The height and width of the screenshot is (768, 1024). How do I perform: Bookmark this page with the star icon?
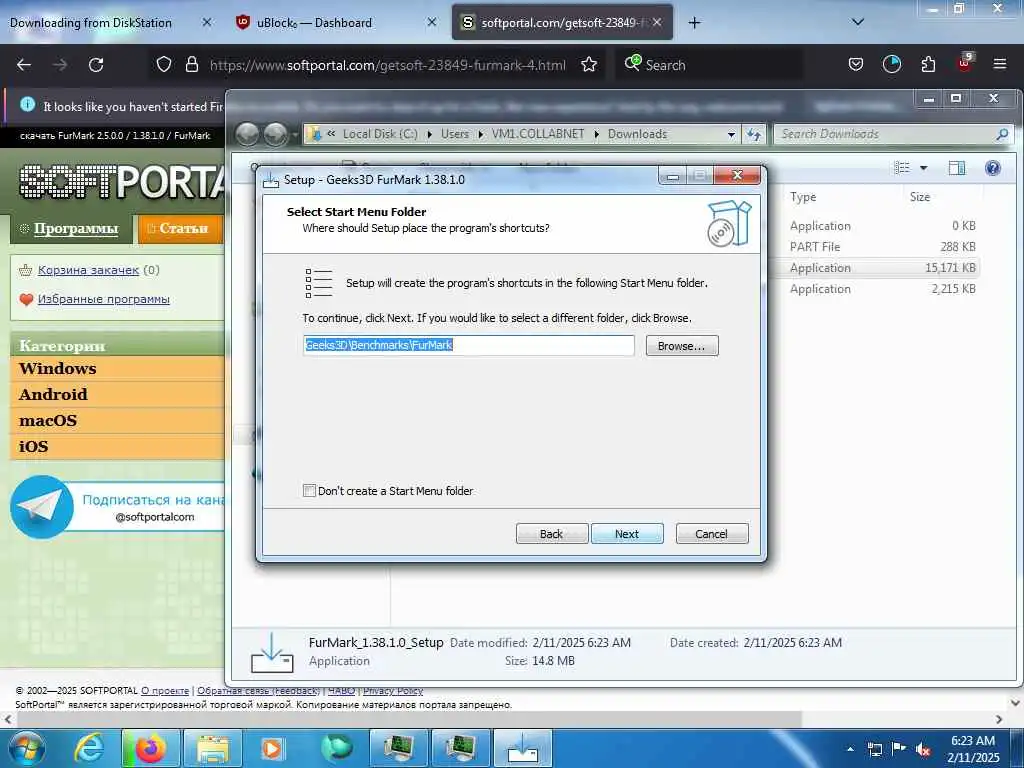click(x=589, y=65)
